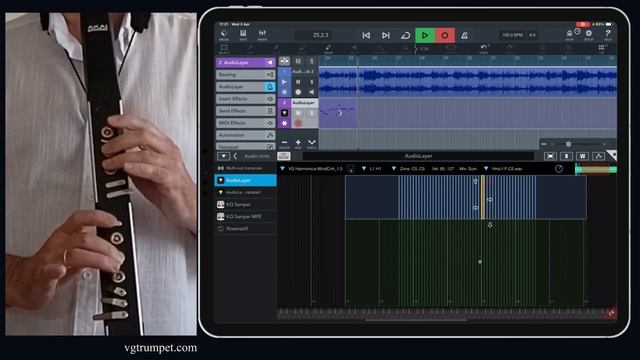Select AudioLayer nested entry
640x360 pixels.
pos(246,192)
